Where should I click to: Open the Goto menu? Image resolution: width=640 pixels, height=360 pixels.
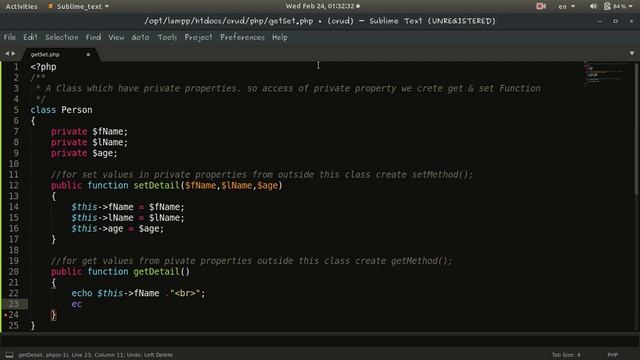pyautogui.click(x=140, y=37)
